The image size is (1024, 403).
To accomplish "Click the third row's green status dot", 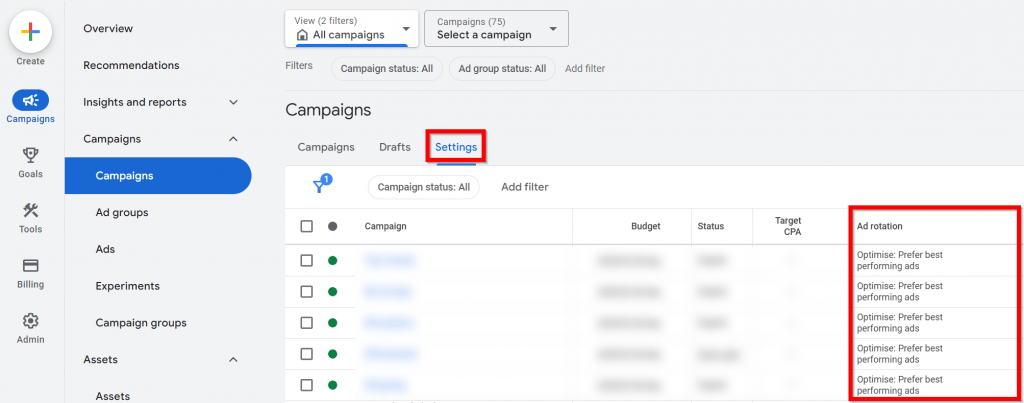I will coord(332,323).
